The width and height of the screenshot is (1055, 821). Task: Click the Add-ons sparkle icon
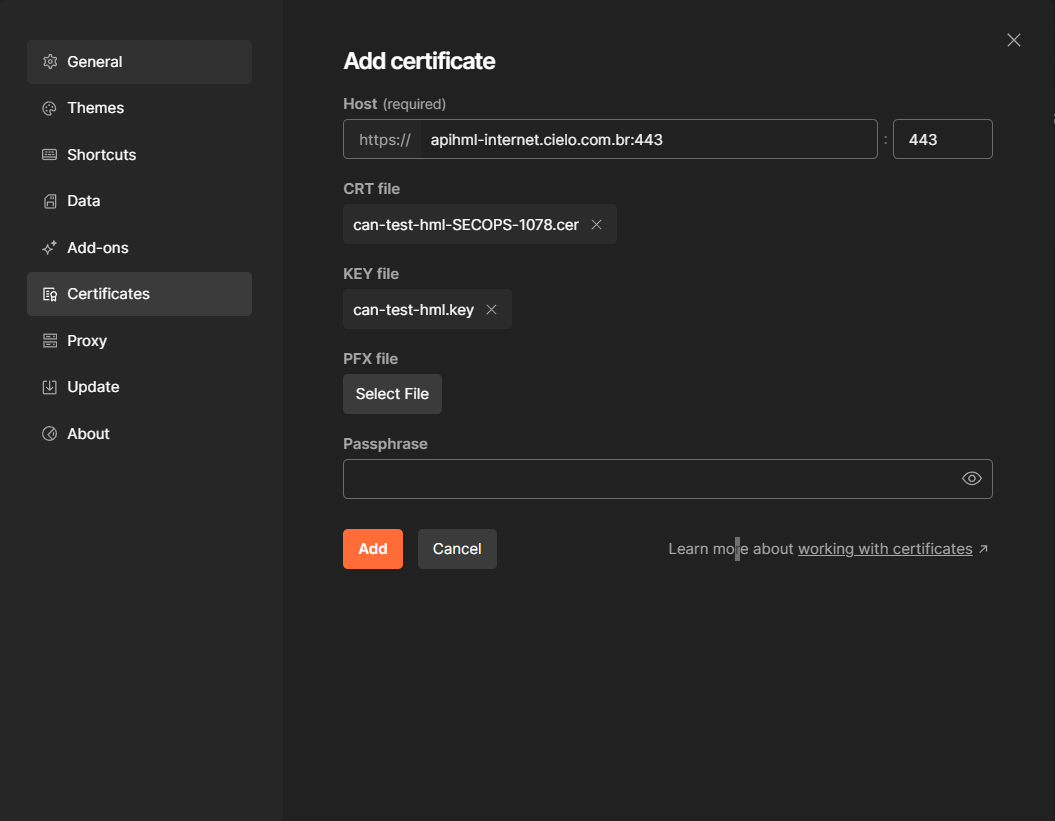50,248
